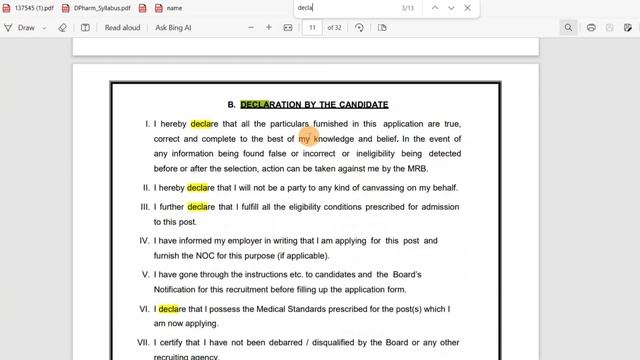Click the Save icon

tap(609, 27)
